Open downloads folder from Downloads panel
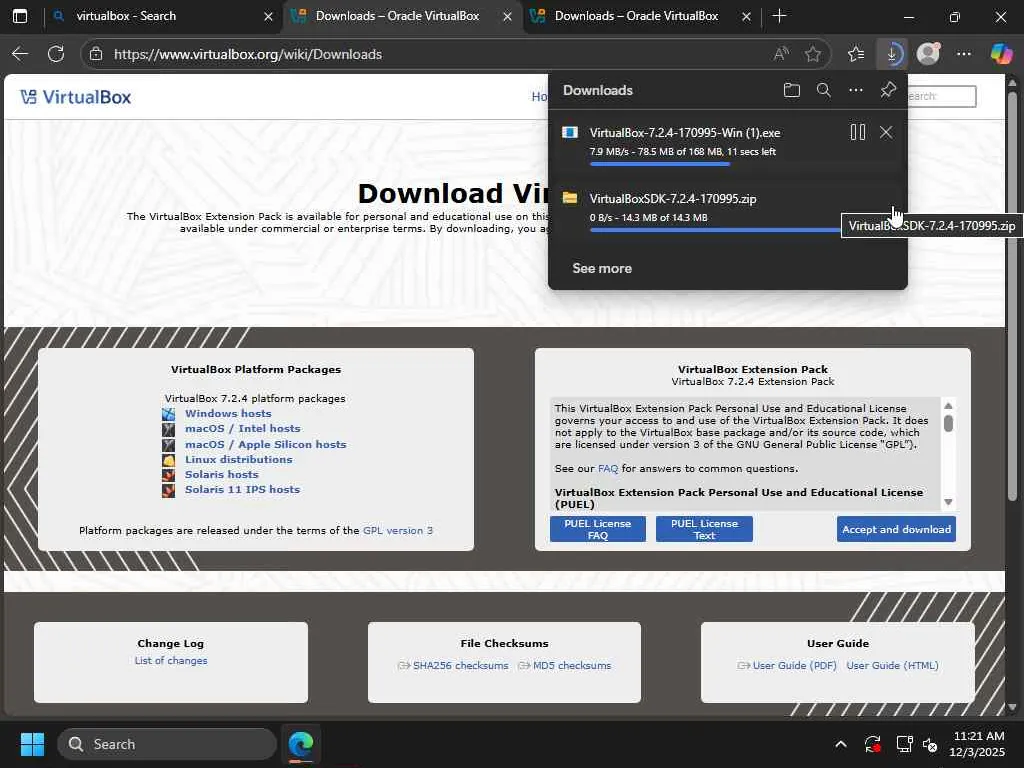 pos(792,90)
